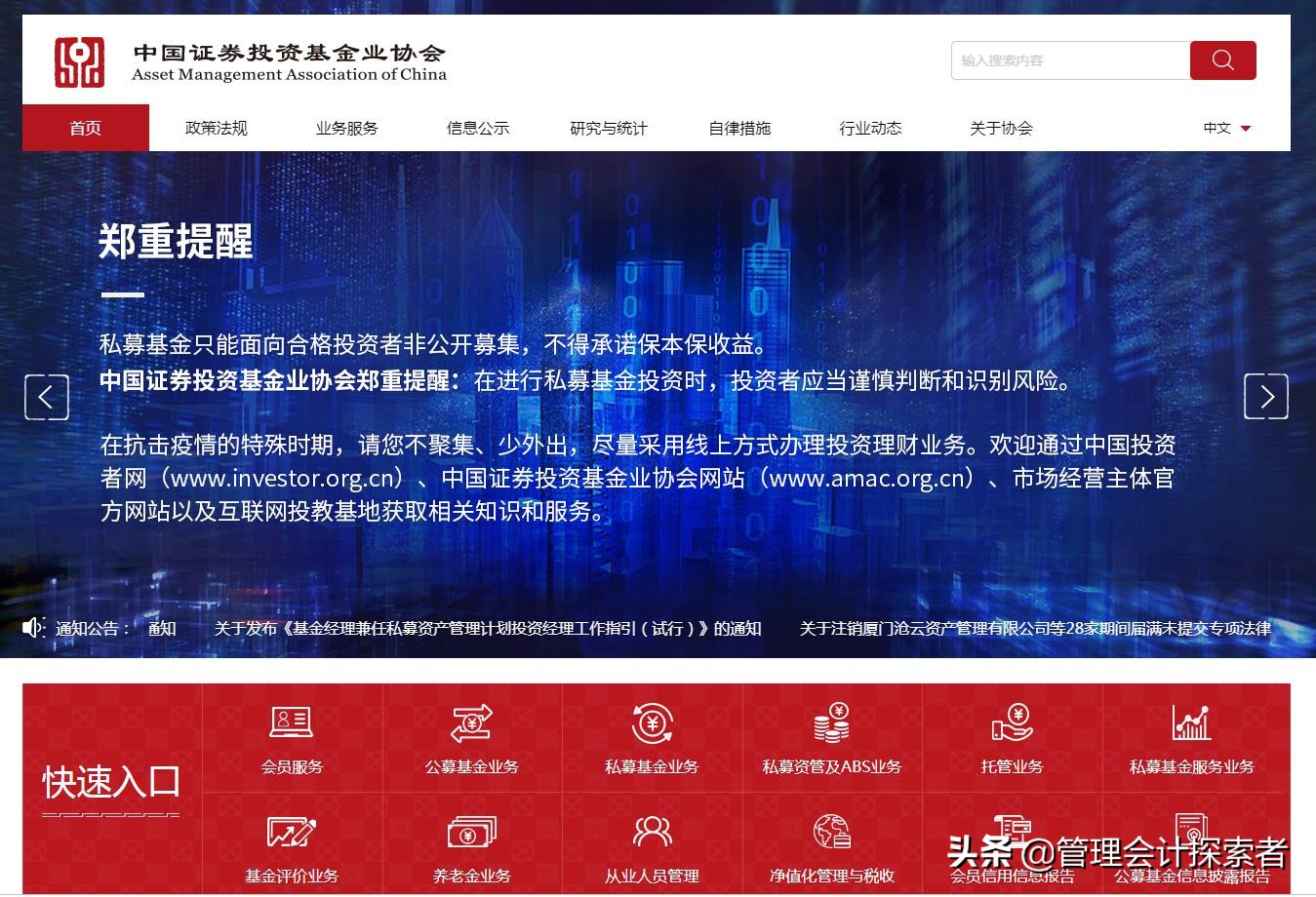Screen dimensions: 1316x897
Task: Select the 净值化管理与税收 icon
Action: coord(830,846)
